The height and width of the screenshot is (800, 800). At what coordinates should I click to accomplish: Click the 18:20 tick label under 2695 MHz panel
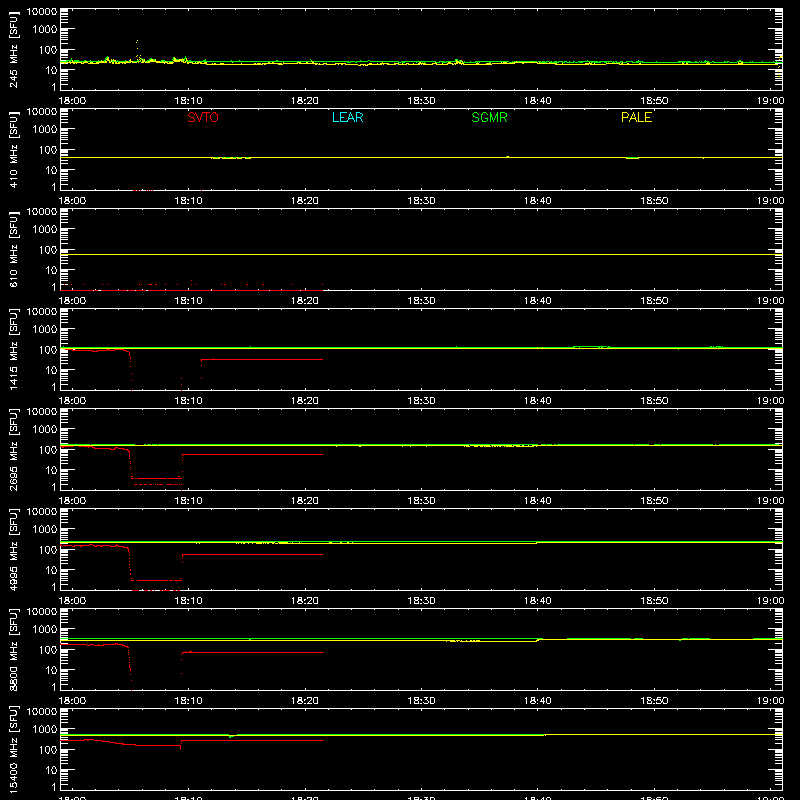tap(305, 501)
